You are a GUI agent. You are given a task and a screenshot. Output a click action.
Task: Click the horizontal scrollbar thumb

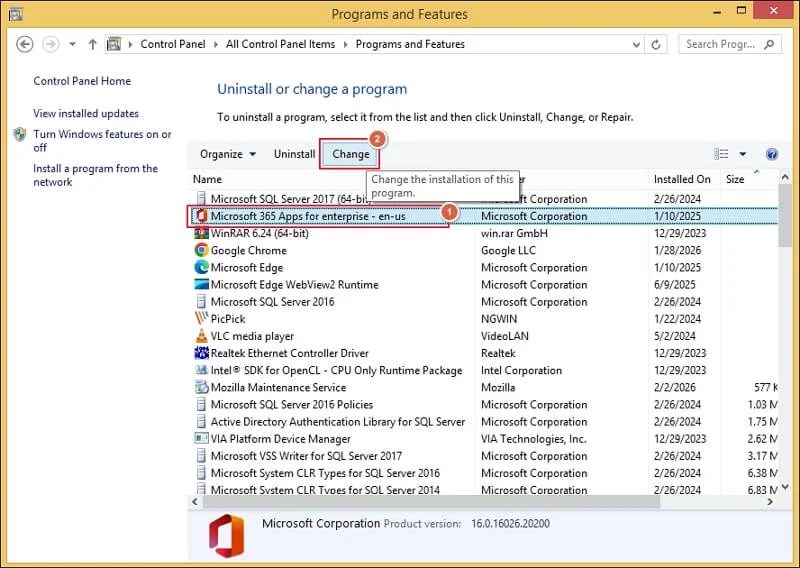click(x=432, y=502)
